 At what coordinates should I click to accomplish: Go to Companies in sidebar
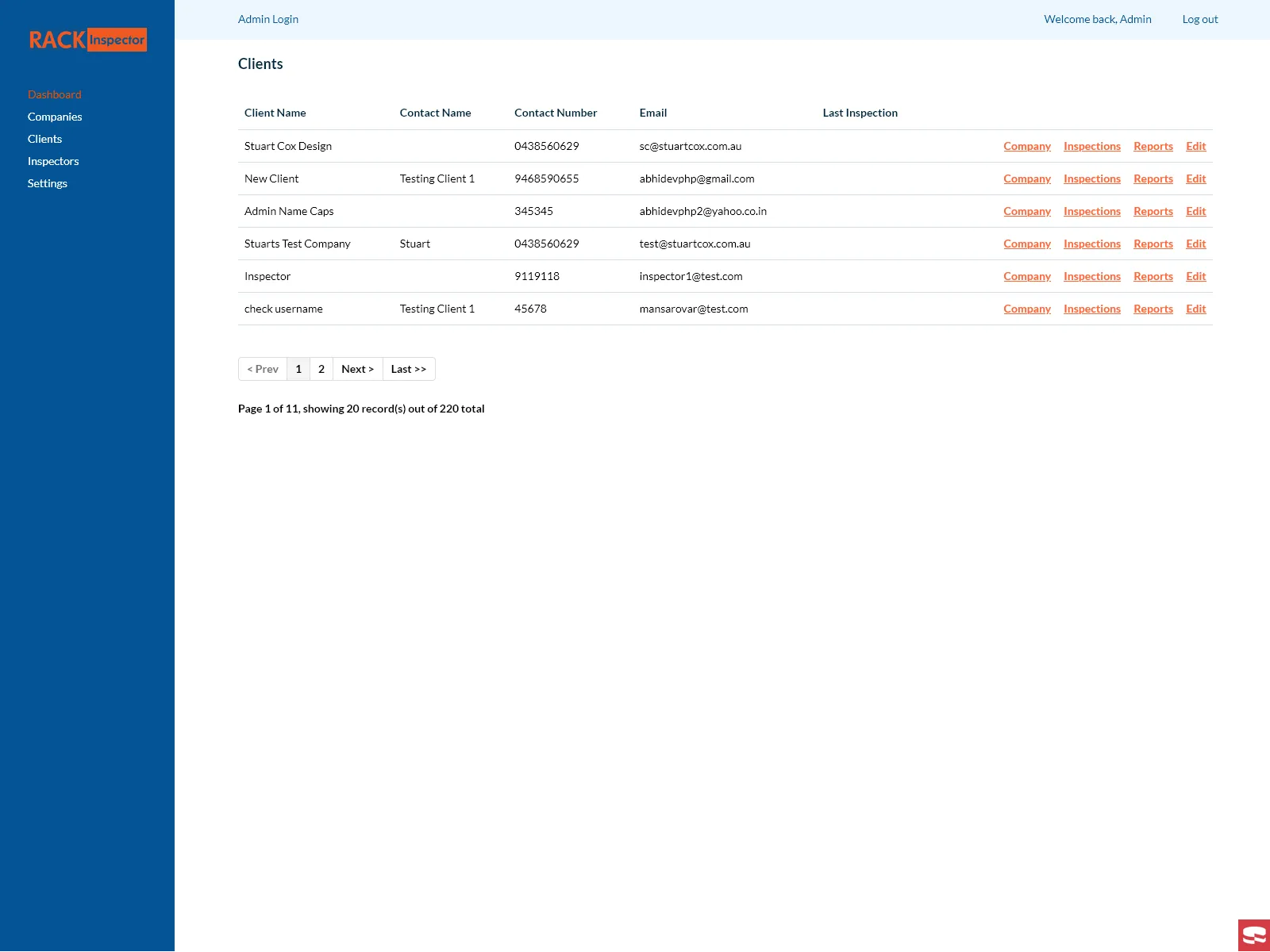pos(55,117)
